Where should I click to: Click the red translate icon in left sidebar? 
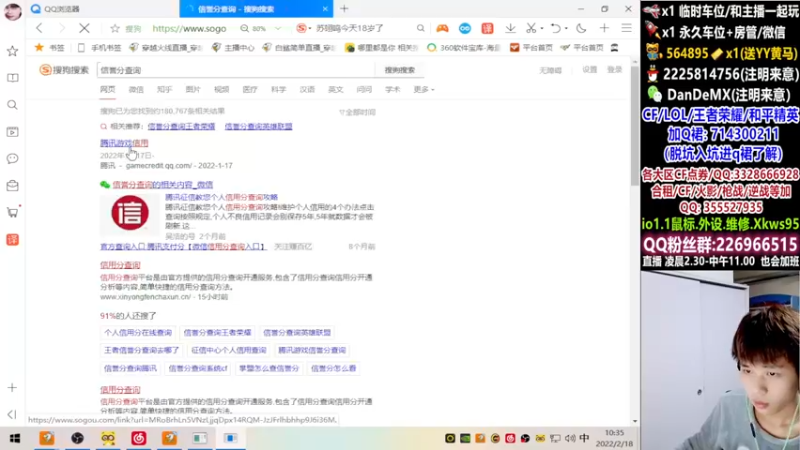[x=12, y=239]
